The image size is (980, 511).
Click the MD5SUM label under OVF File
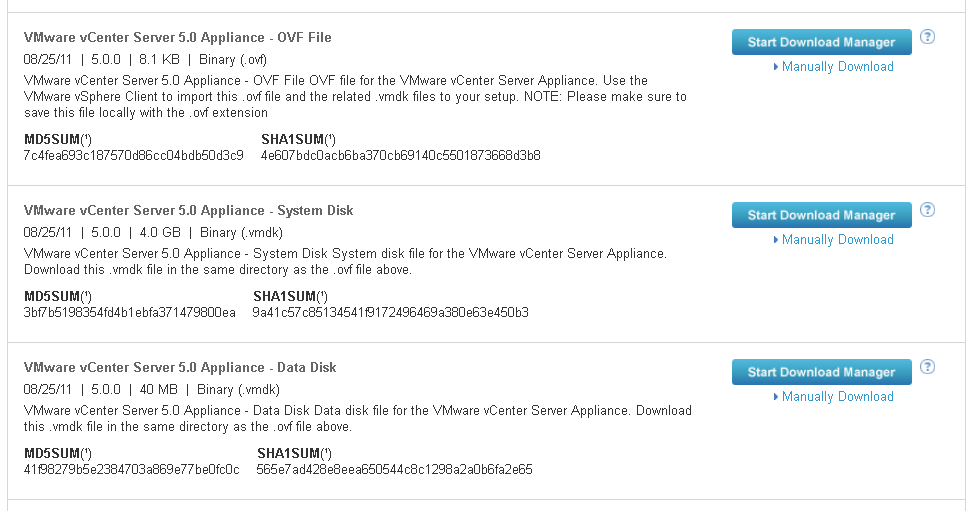(58, 139)
